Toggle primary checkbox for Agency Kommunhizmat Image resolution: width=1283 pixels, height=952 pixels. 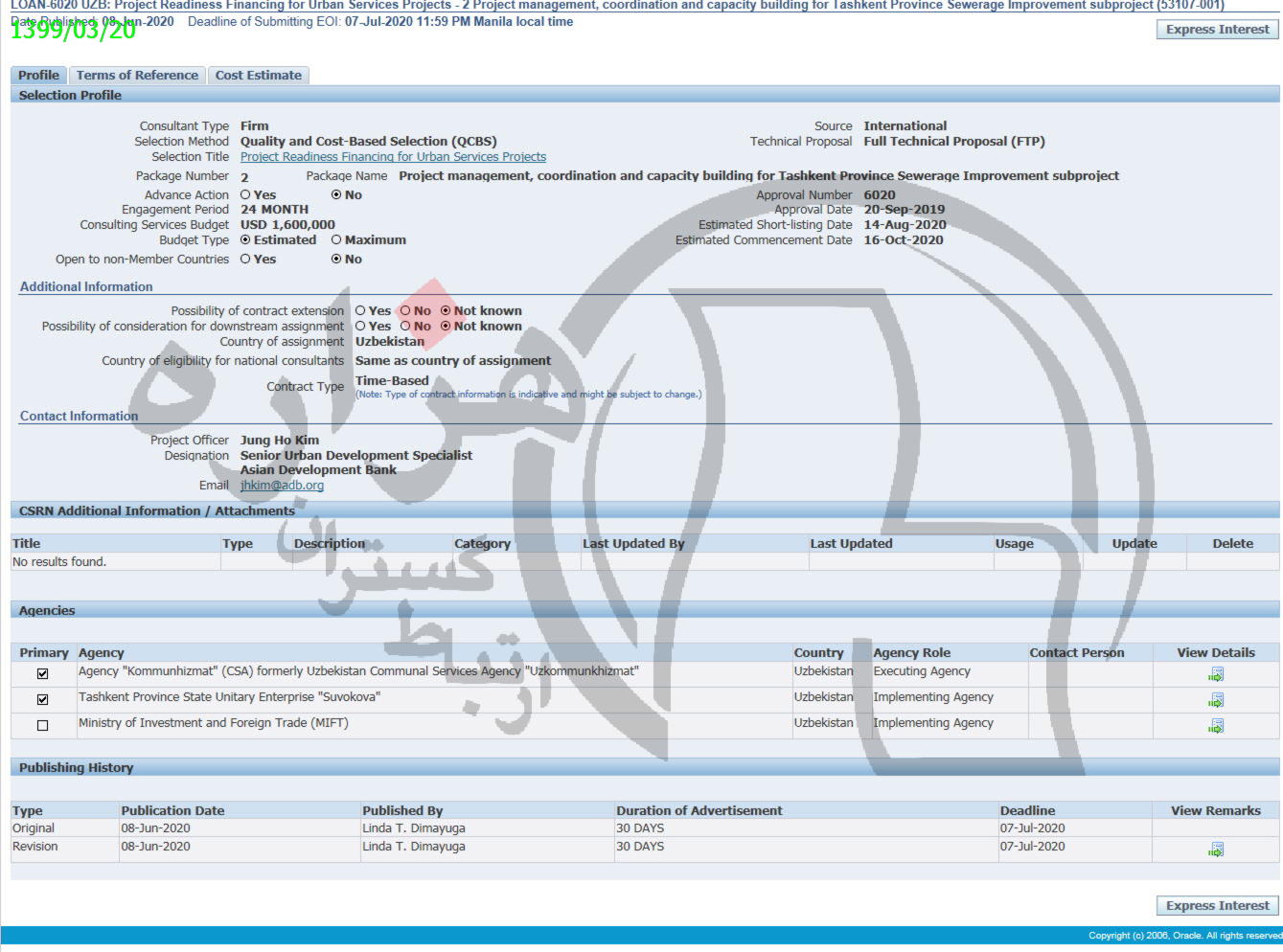coord(42,673)
